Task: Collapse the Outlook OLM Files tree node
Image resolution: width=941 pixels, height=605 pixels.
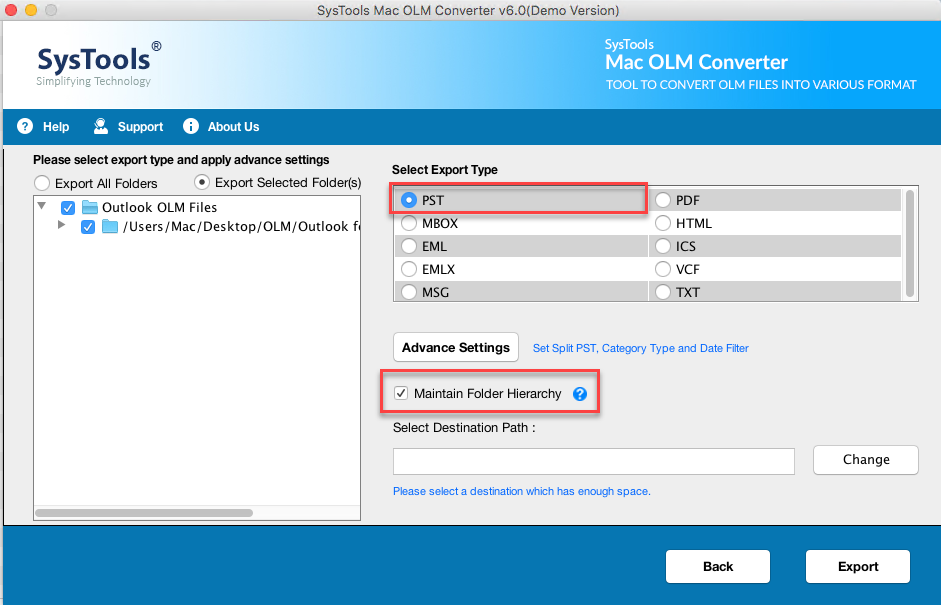Action: [40, 207]
